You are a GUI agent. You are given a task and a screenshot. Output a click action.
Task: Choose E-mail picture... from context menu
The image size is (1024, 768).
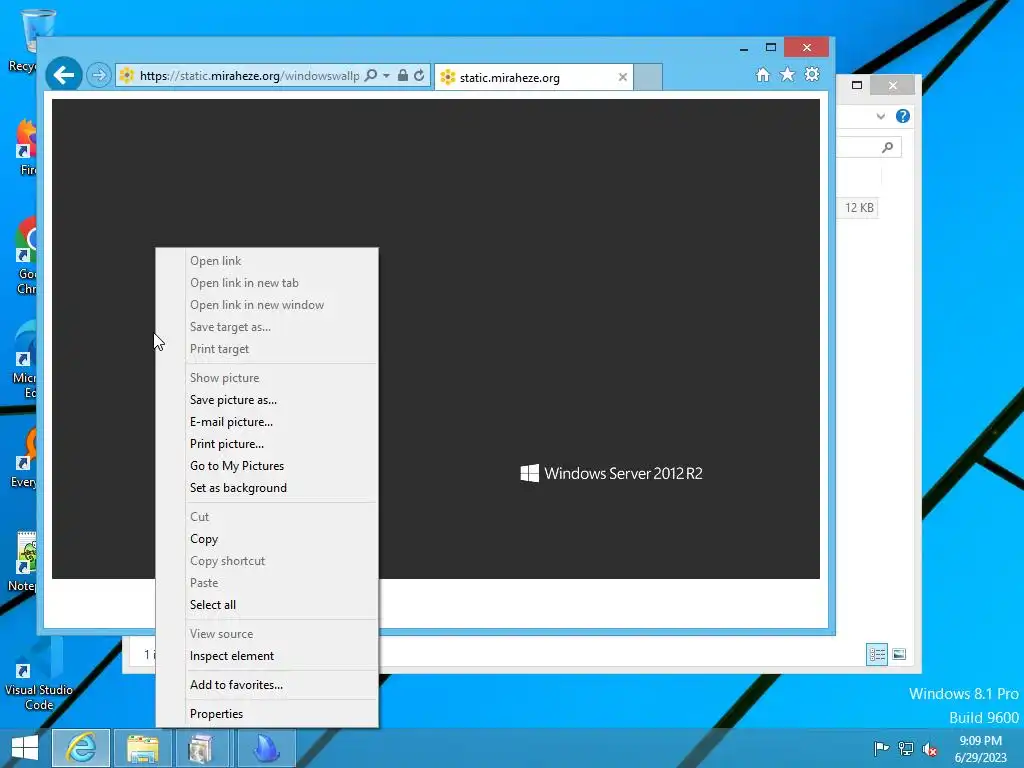[x=231, y=422]
